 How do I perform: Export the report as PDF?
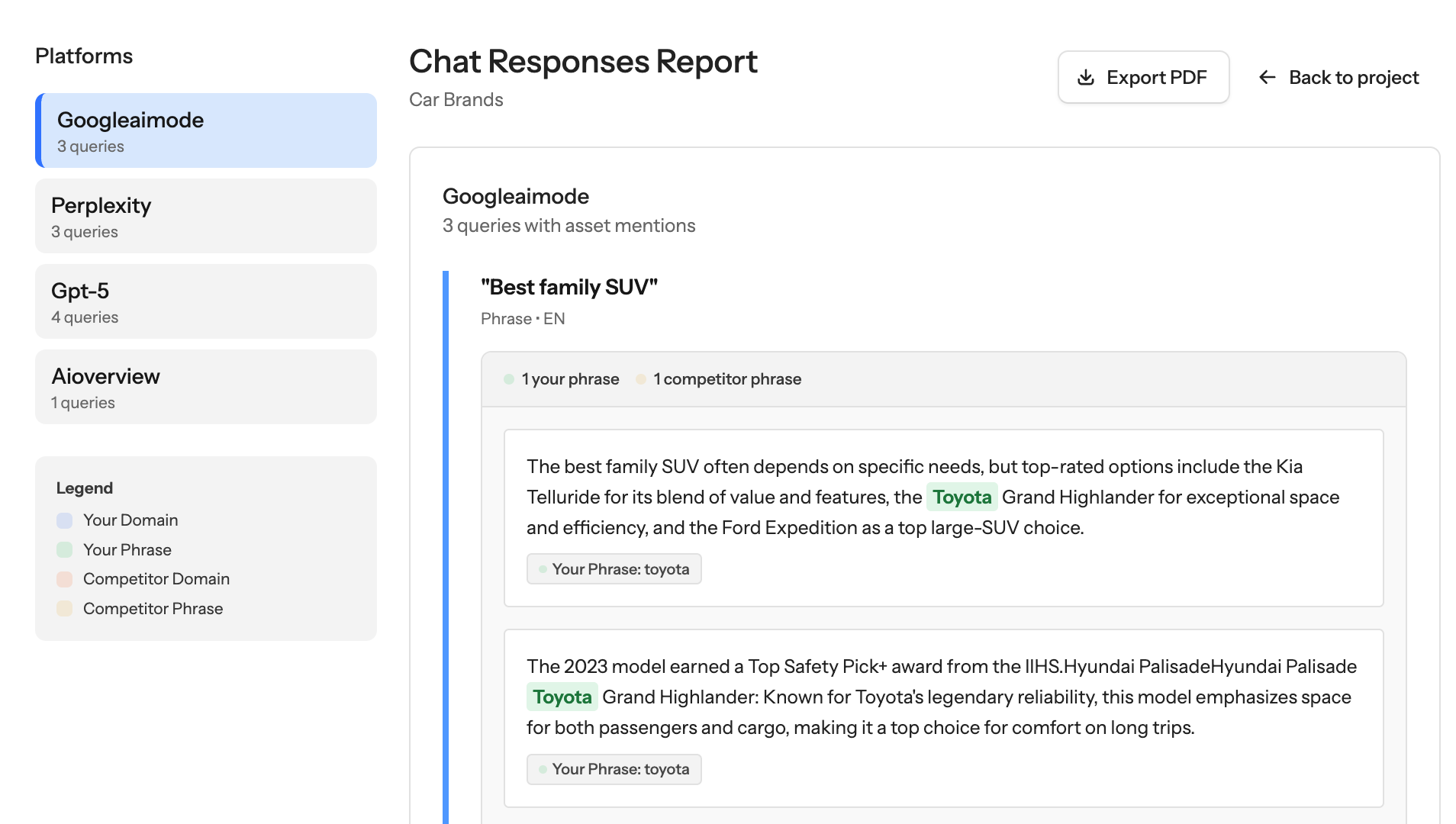(x=1142, y=78)
